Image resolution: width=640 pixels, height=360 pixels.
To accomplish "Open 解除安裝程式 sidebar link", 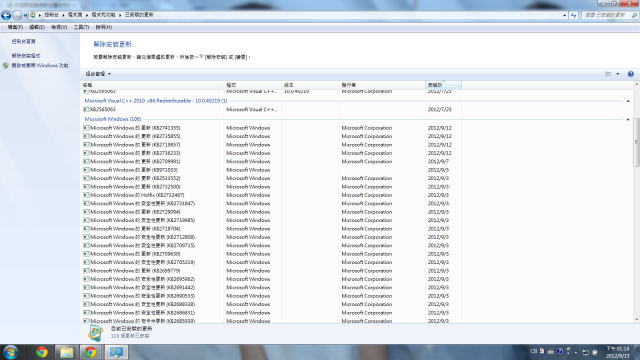I will [26, 56].
